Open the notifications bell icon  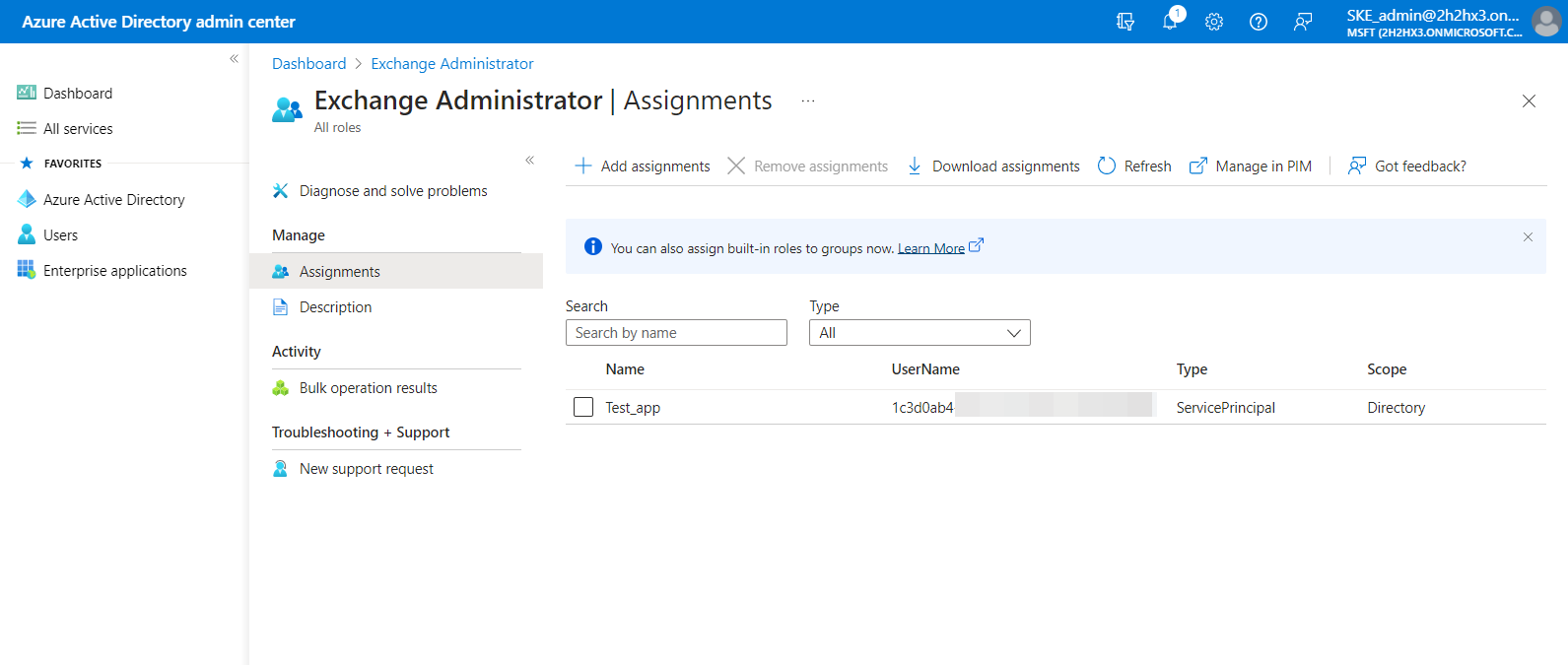click(1170, 22)
